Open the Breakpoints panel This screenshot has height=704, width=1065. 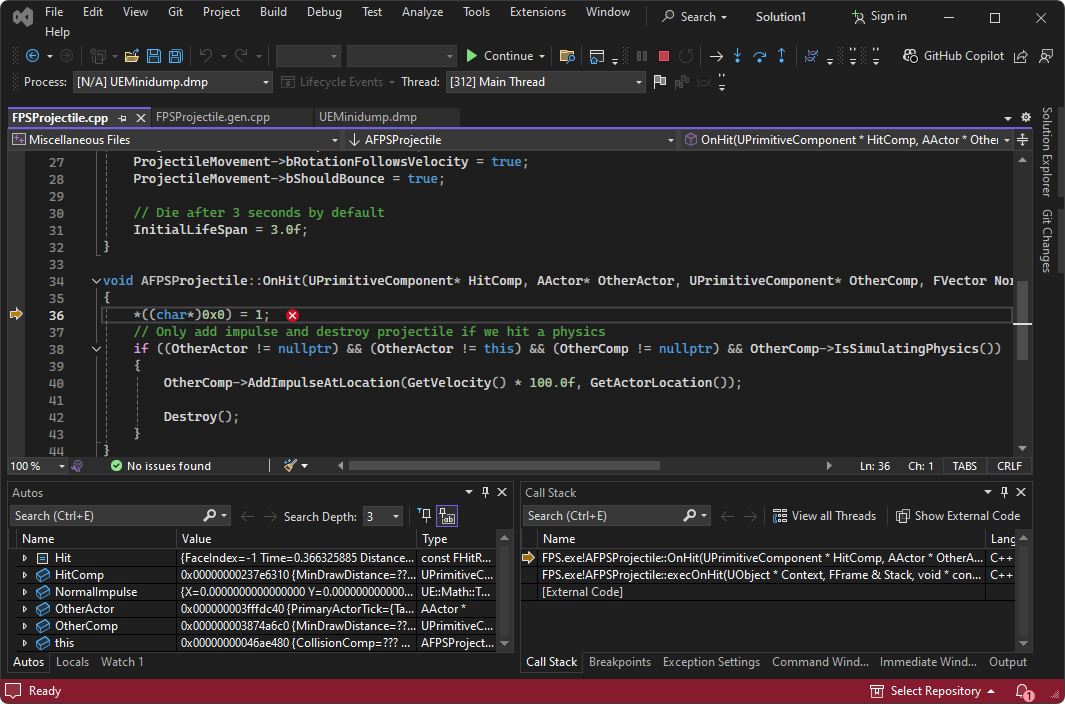[x=622, y=662]
